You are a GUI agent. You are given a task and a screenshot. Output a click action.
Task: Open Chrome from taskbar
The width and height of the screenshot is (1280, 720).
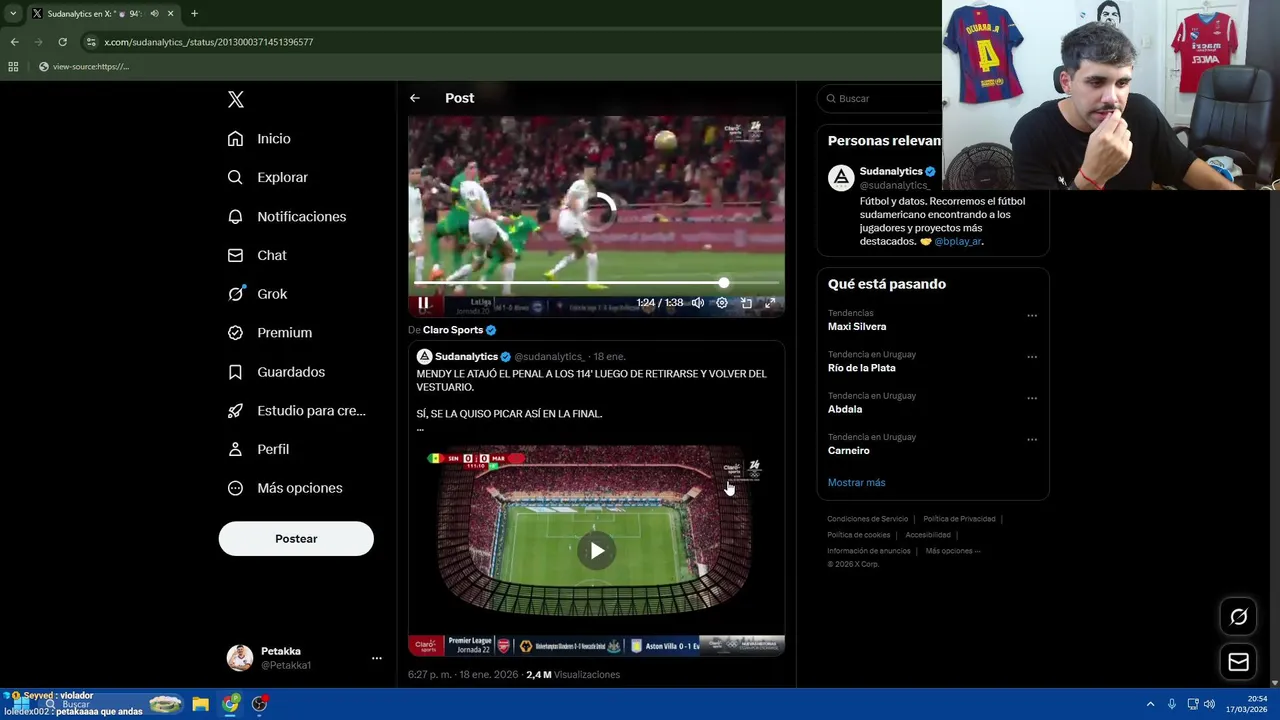coord(230,704)
